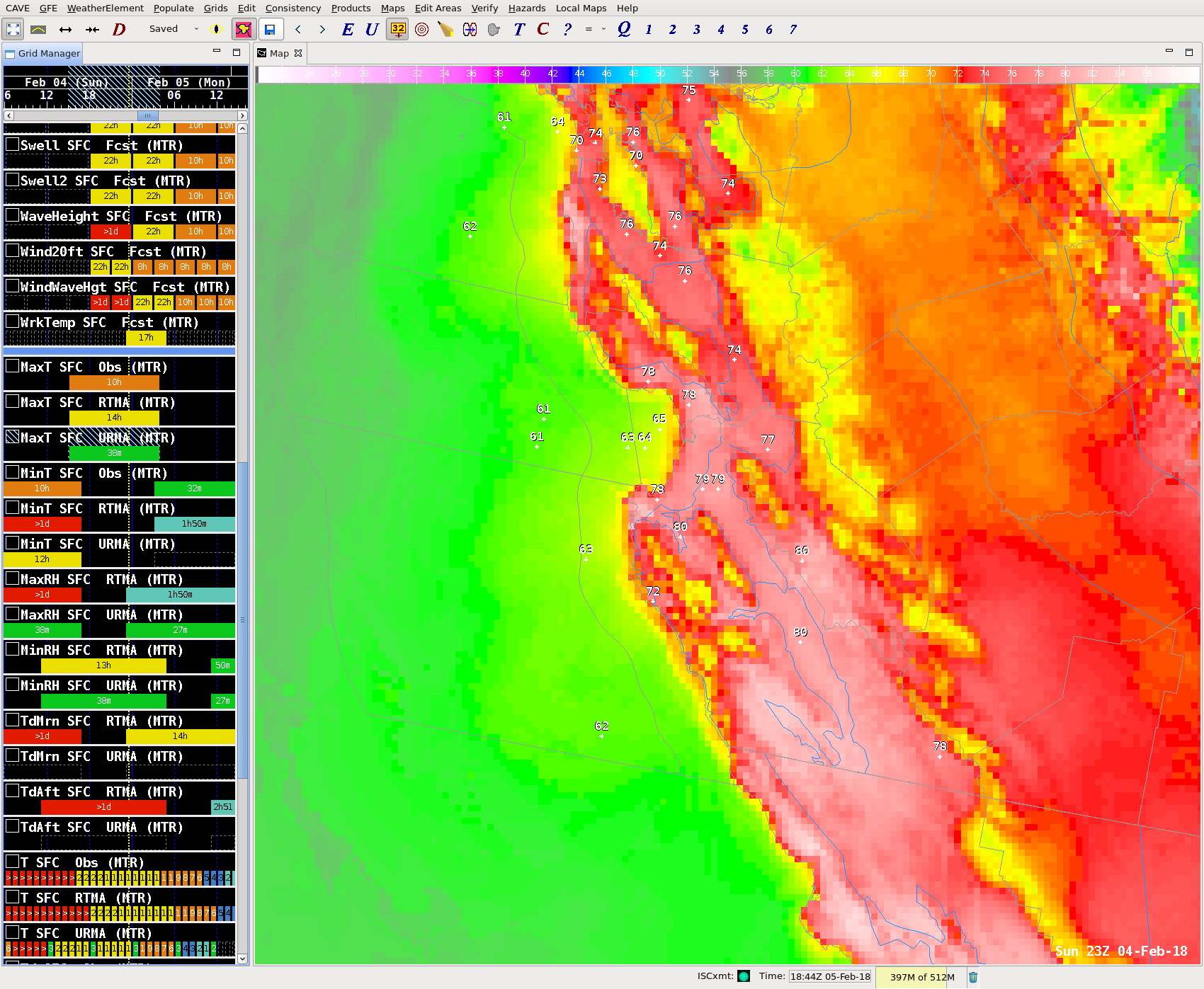The height and width of the screenshot is (989, 1204).
Task: Select the pencil tool
Action: [445, 29]
